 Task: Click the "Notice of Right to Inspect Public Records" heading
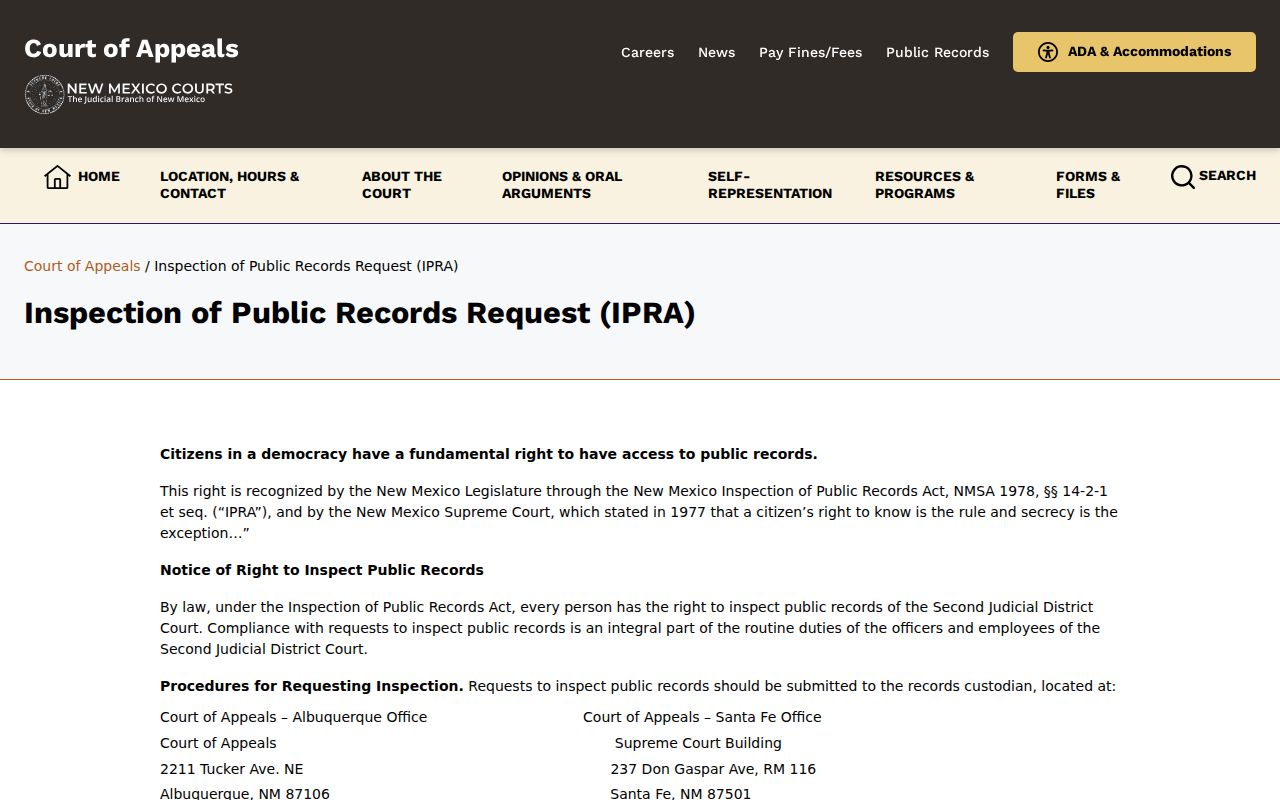322,570
